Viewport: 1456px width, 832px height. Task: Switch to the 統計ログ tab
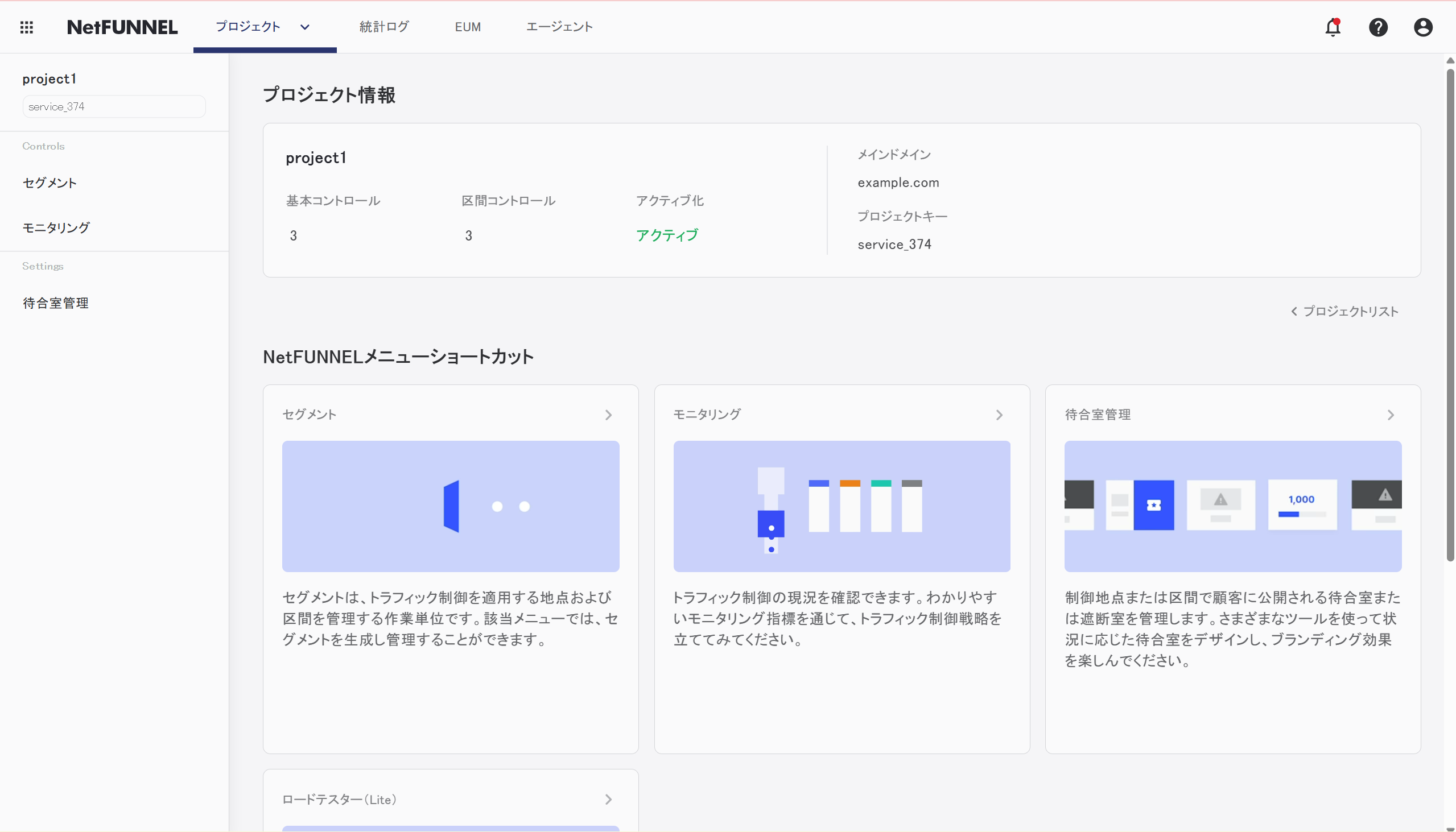pos(383,27)
